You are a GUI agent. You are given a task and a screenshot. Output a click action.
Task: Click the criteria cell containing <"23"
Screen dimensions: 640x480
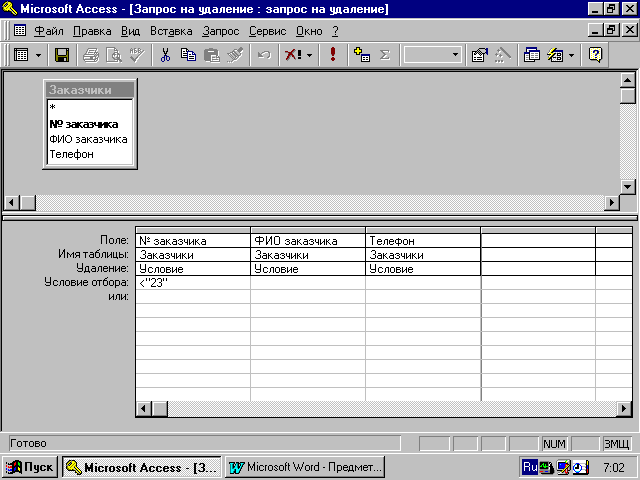coord(193,283)
